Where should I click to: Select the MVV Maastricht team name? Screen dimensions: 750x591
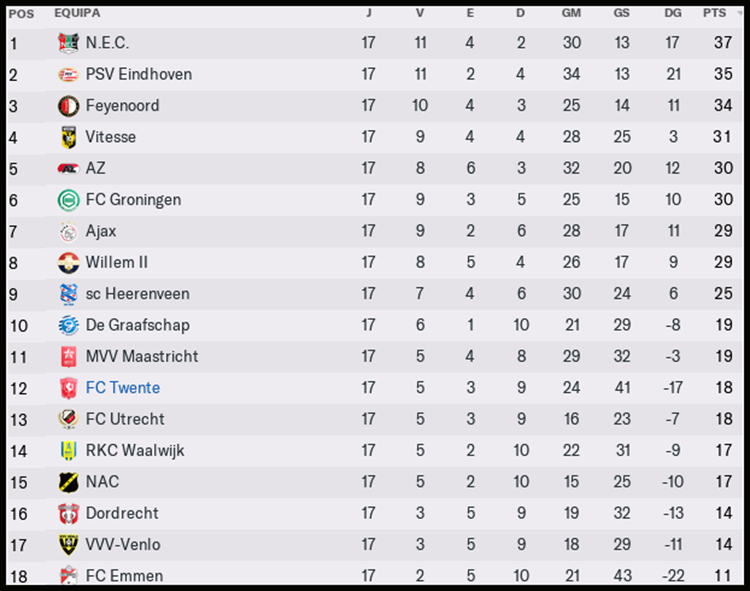coord(142,356)
